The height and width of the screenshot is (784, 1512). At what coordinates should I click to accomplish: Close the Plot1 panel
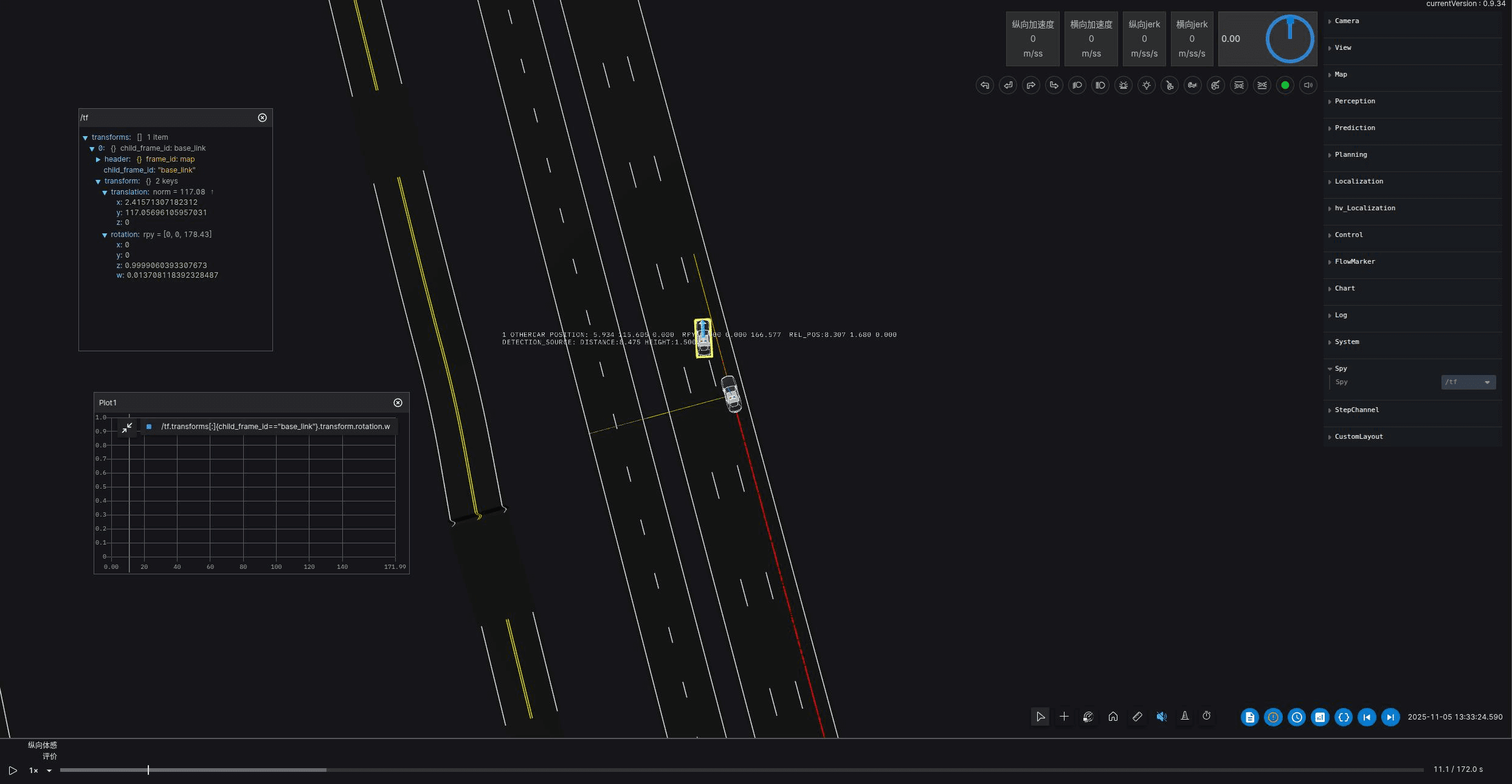click(398, 403)
